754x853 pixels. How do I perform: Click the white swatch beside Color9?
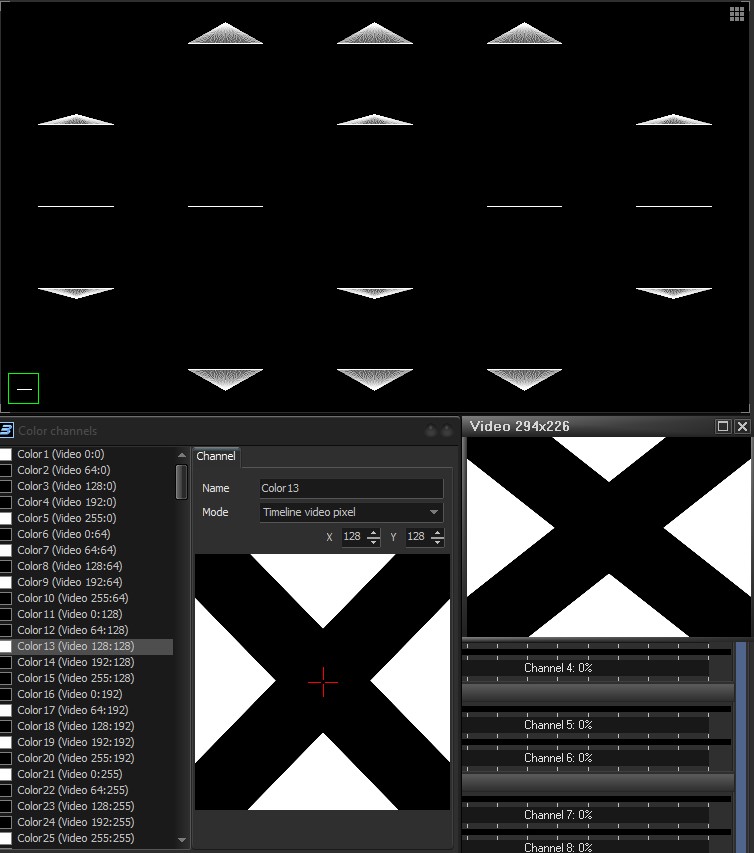point(5,582)
